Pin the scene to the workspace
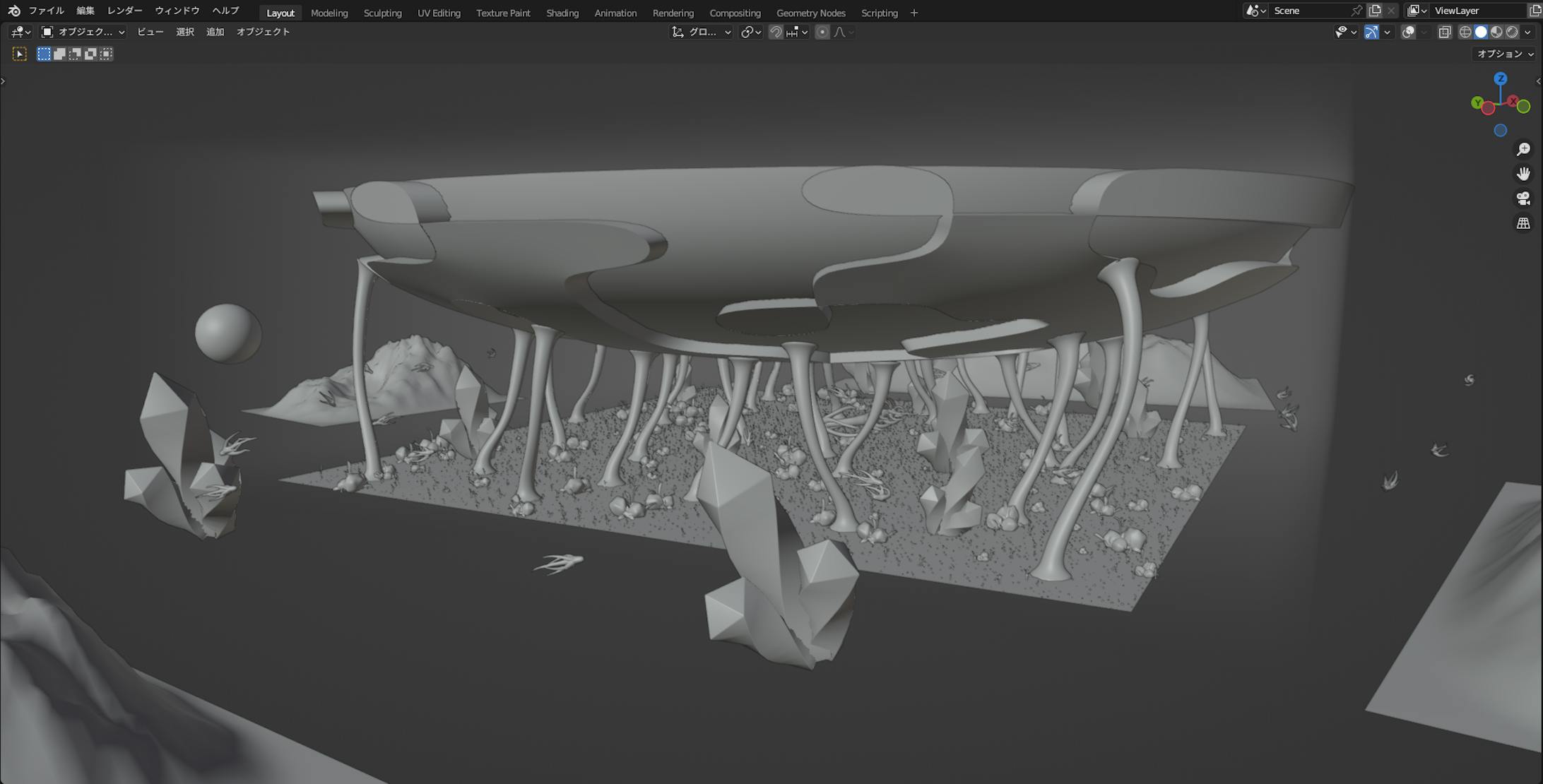The image size is (1543, 784). click(x=1356, y=11)
